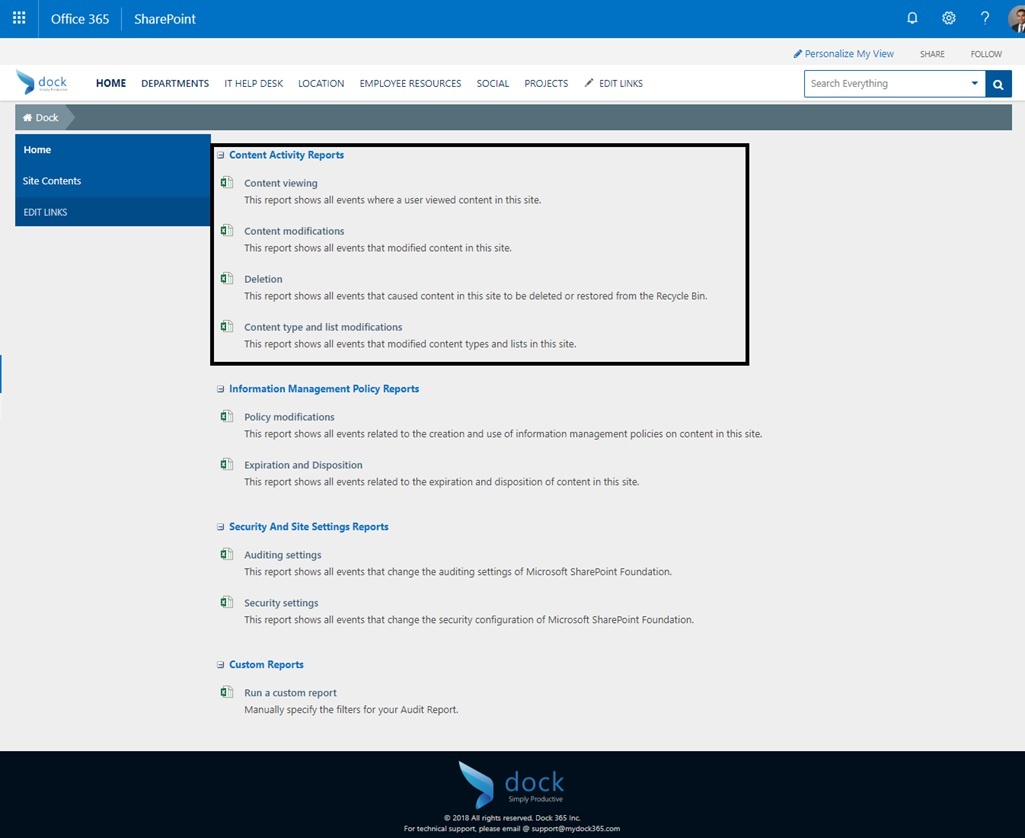Screen dimensions: 1025x838
Task: Switch to the DEPARTMENTS tab
Action: pyautogui.click(x=174, y=83)
